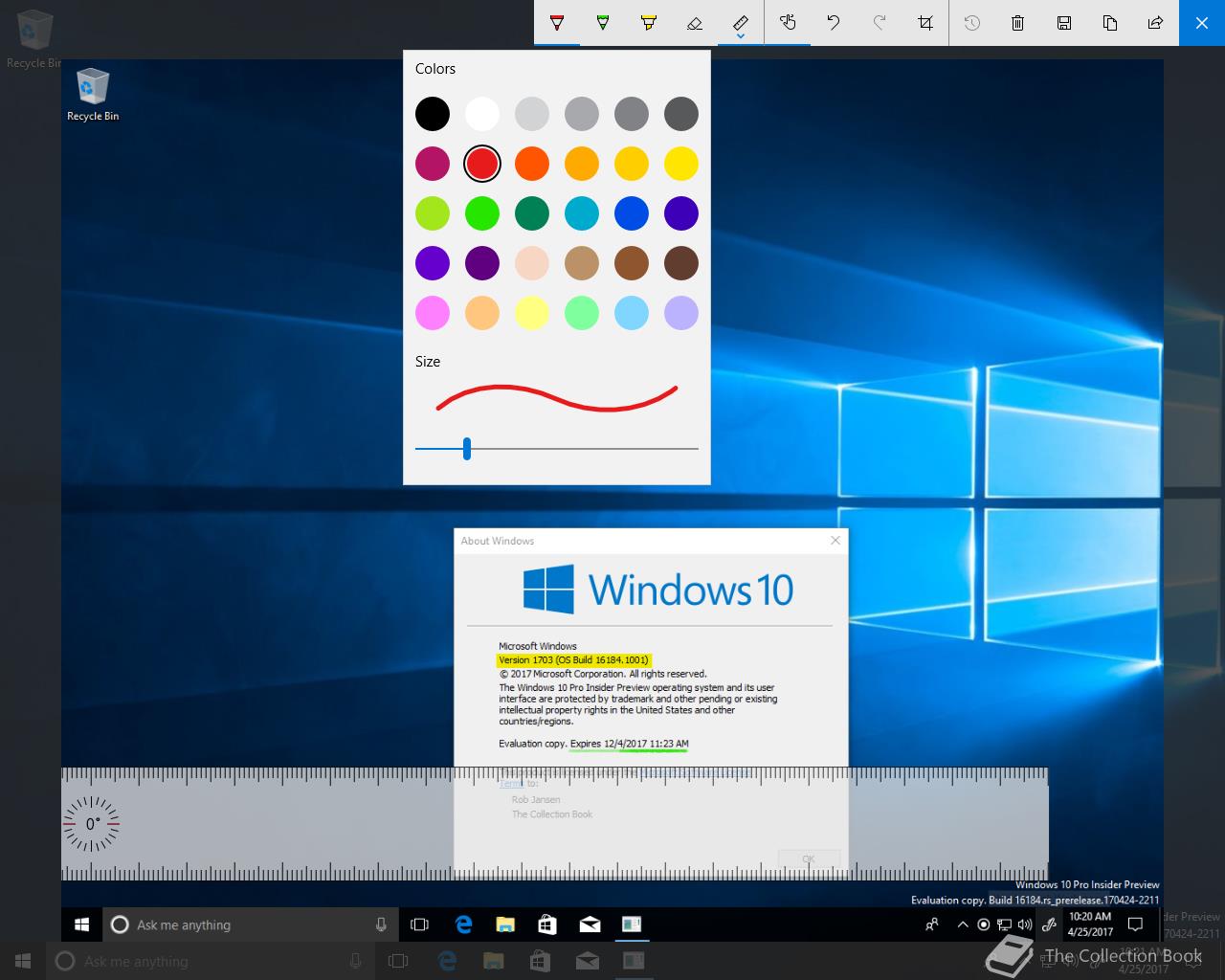Click the Ask me anything search box
1225x980 pixels.
pyautogui.click(x=251, y=924)
